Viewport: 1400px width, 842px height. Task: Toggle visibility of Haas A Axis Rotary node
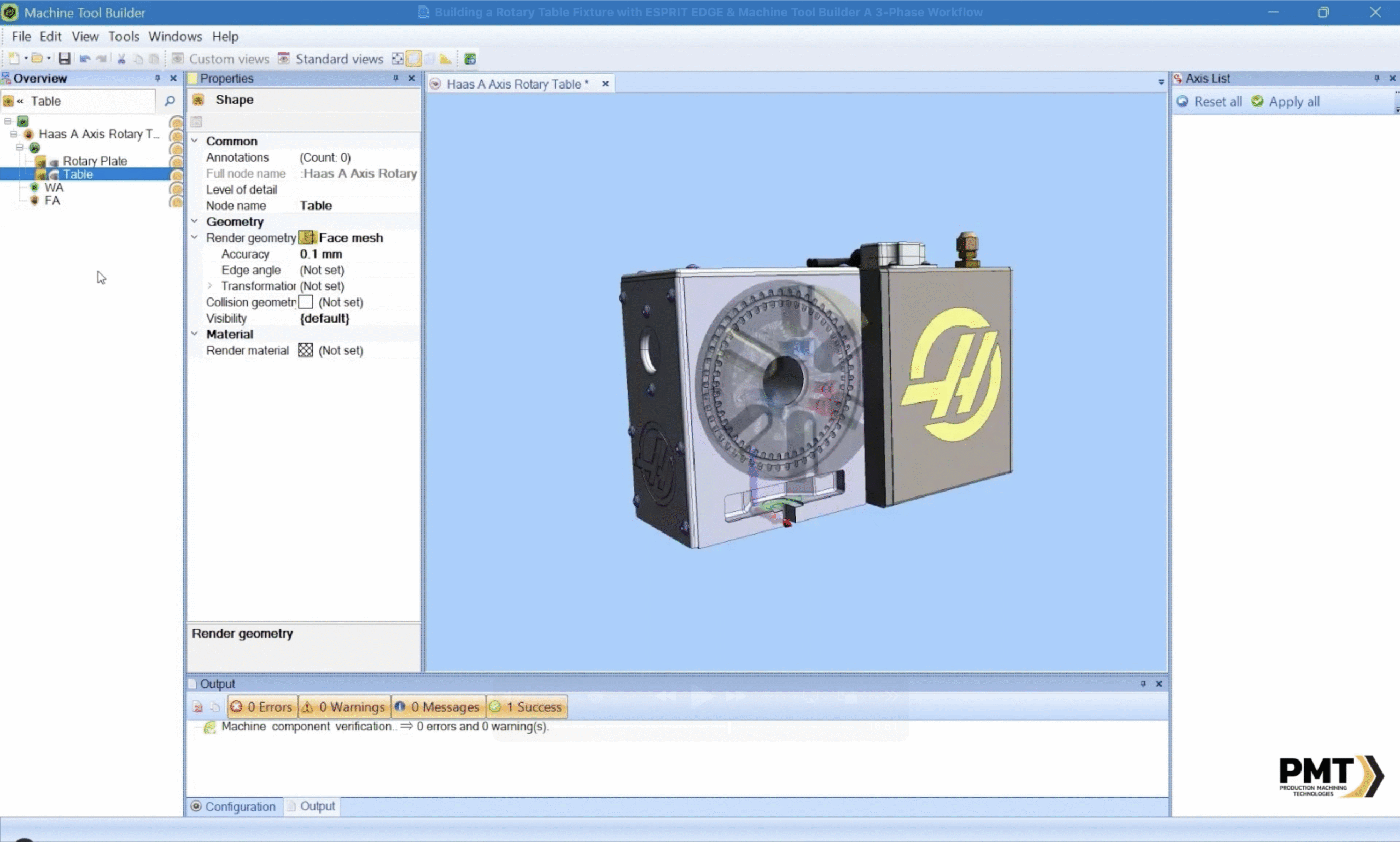[176, 135]
